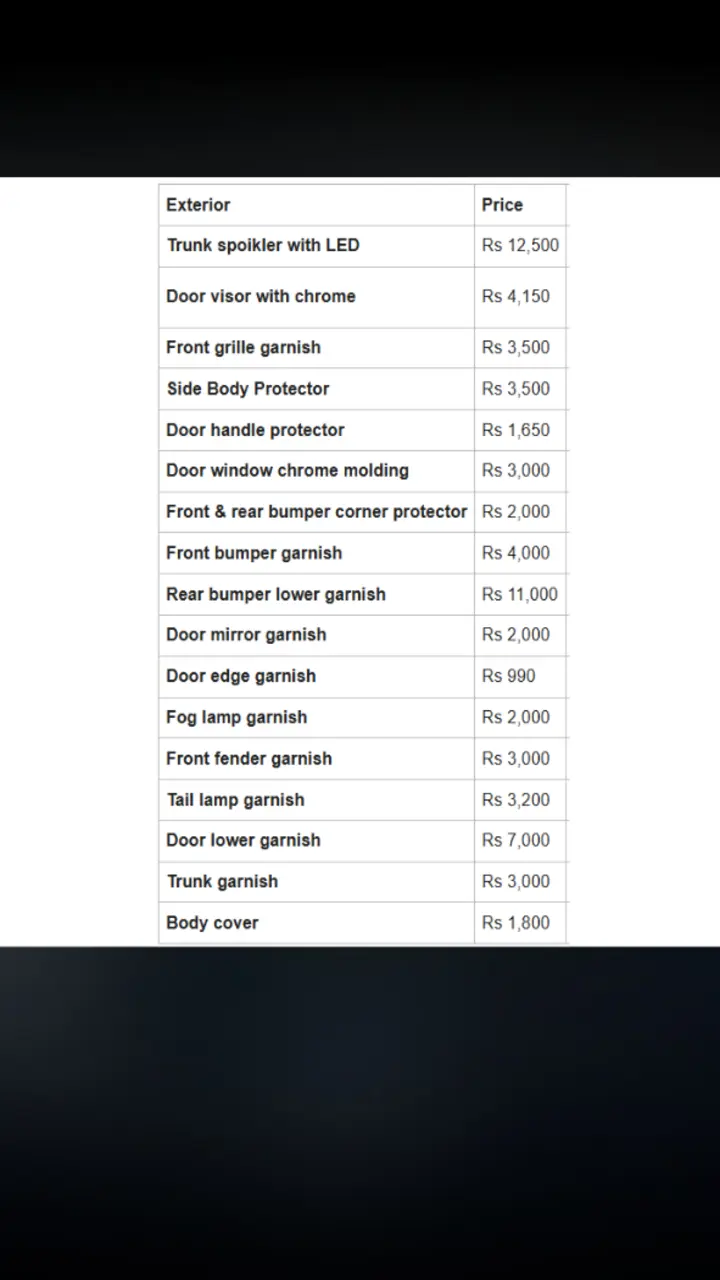
Task: Click the Trunk garnish cell
Action: pyautogui.click(x=223, y=882)
